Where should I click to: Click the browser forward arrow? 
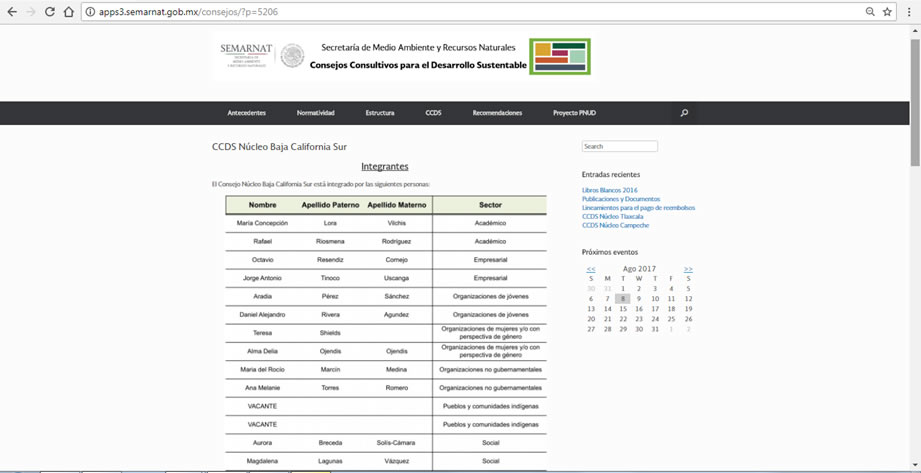31,12
